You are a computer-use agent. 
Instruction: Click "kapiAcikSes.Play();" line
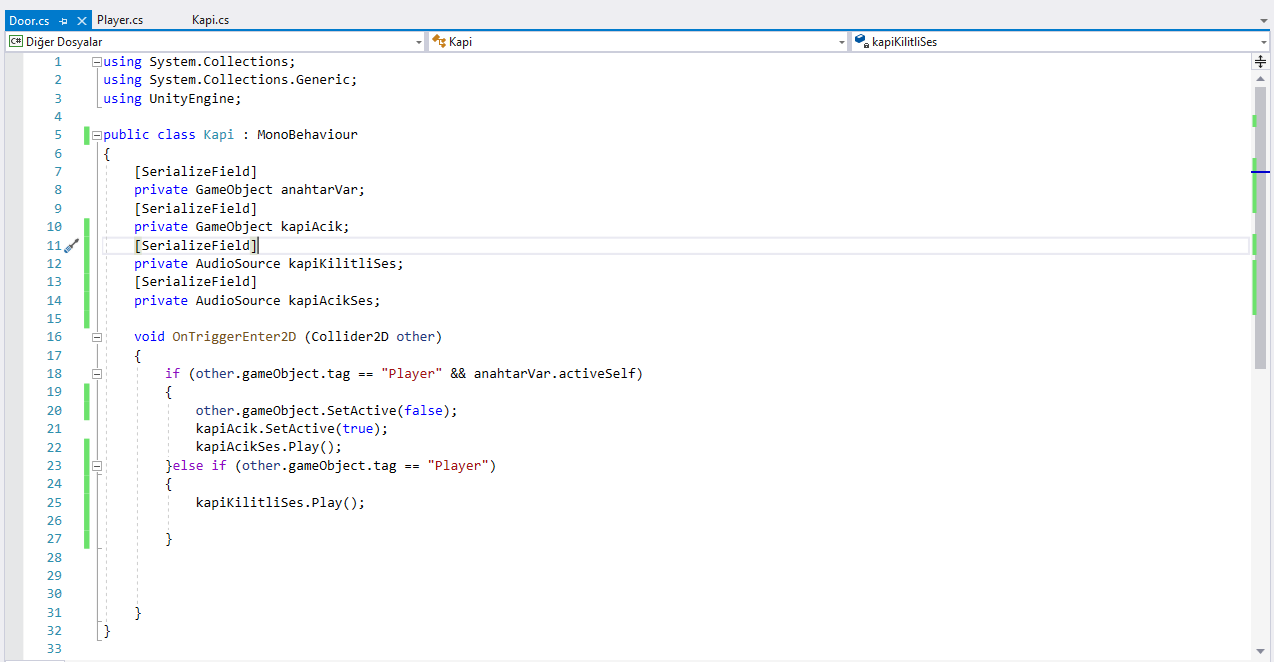[x=269, y=447]
